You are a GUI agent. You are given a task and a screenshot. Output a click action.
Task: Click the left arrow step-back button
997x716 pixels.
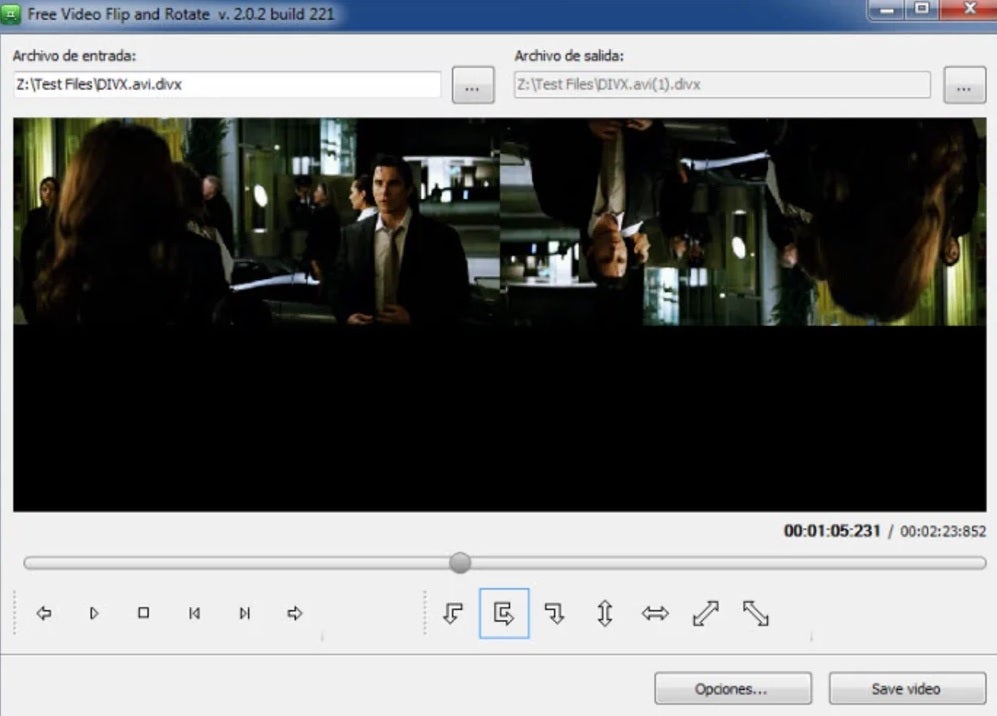(44, 613)
